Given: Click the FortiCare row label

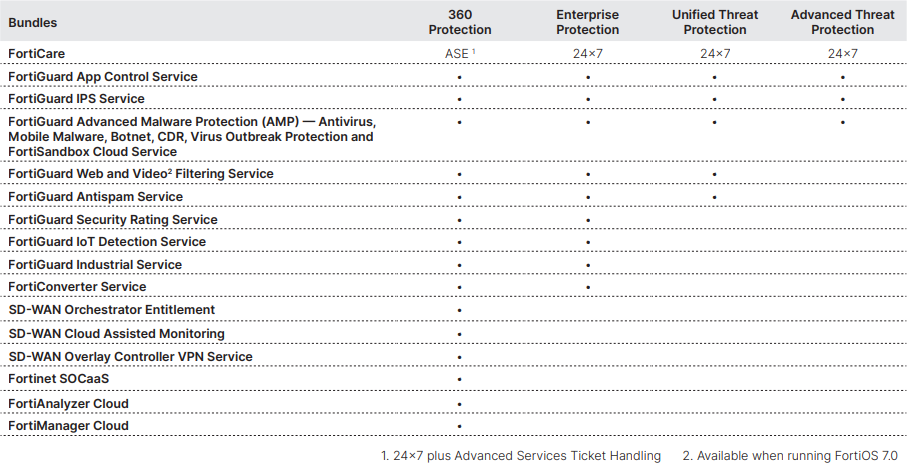Looking at the screenshot, I should (36, 54).
